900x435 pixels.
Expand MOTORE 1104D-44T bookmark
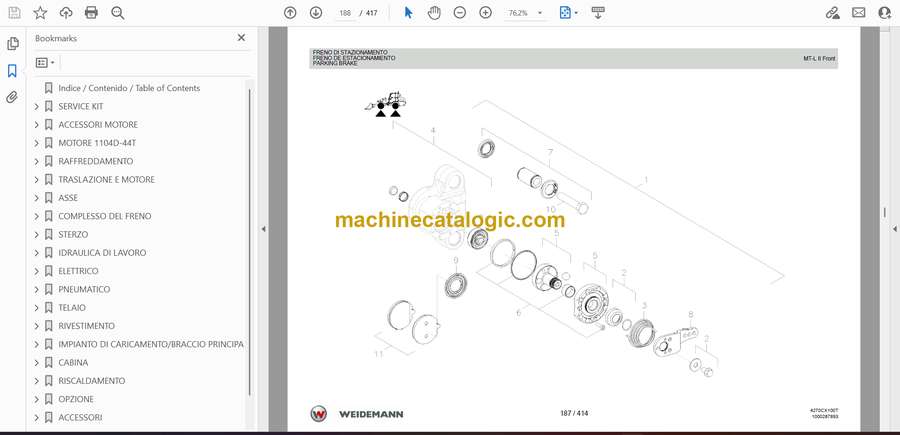pyautogui.click(x=37, y=143)
